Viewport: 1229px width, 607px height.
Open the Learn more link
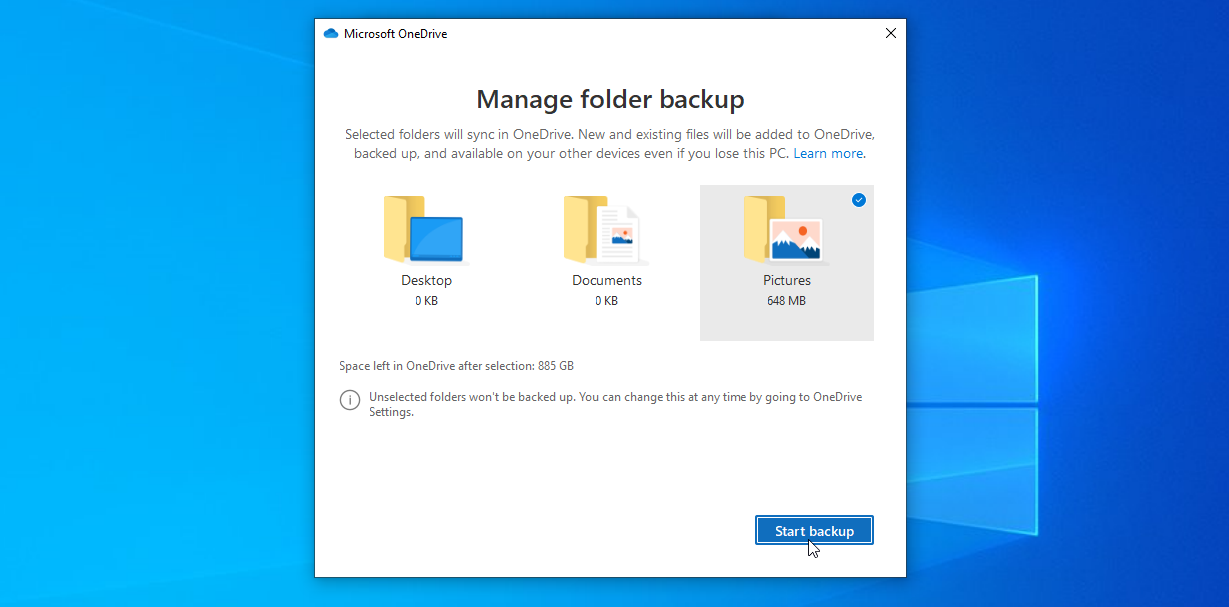828,153
